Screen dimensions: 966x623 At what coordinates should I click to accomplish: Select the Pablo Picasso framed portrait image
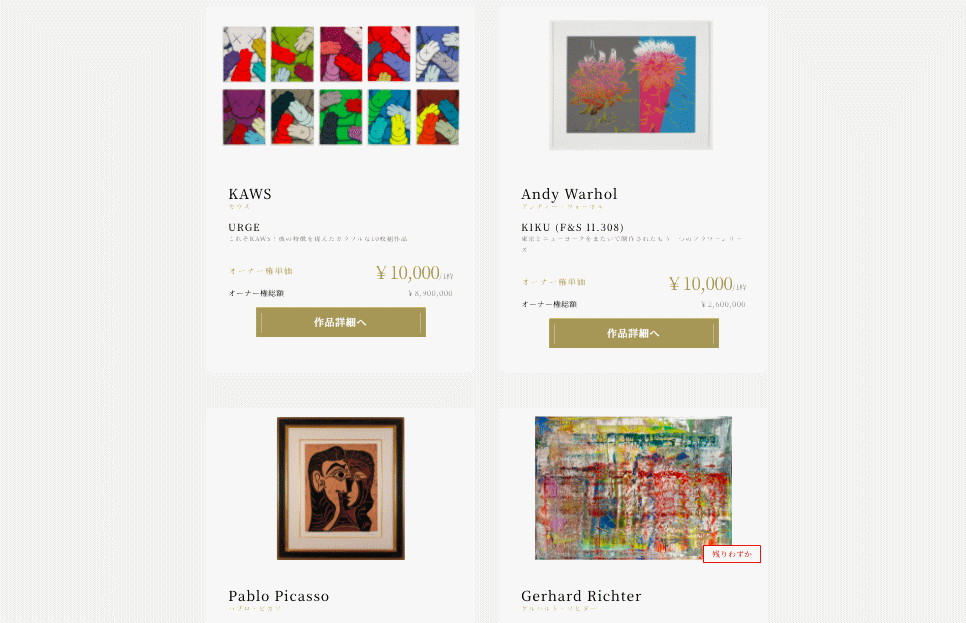341,488
